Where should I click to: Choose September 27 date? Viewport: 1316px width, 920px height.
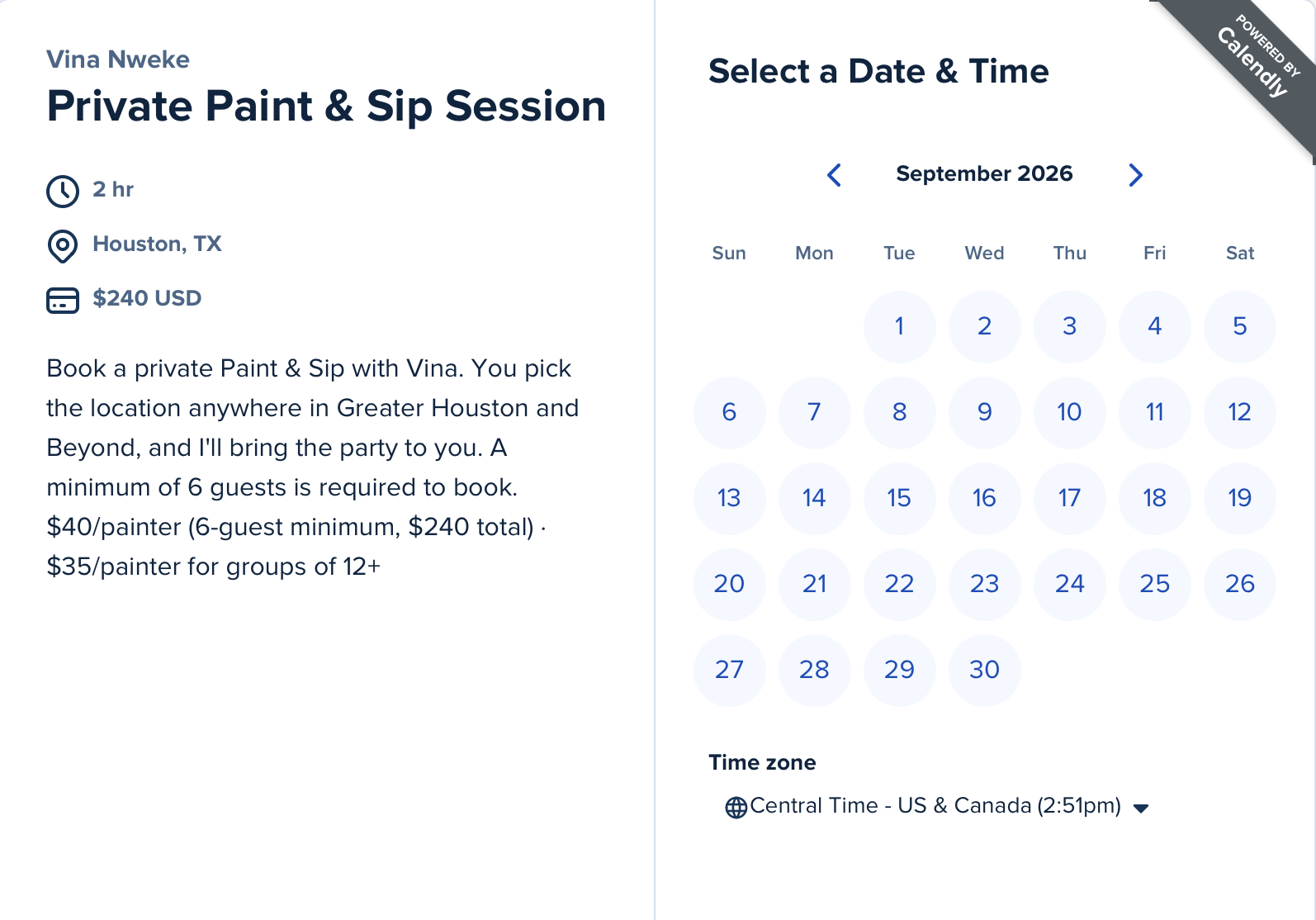[729, 670]
